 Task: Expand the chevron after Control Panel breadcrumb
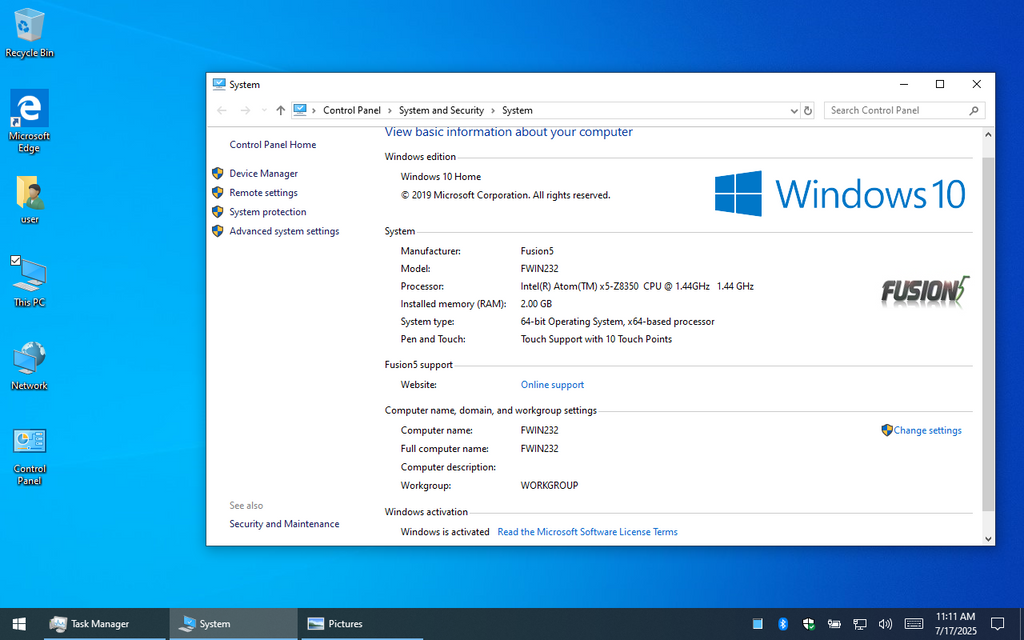[x=390, y=111]
